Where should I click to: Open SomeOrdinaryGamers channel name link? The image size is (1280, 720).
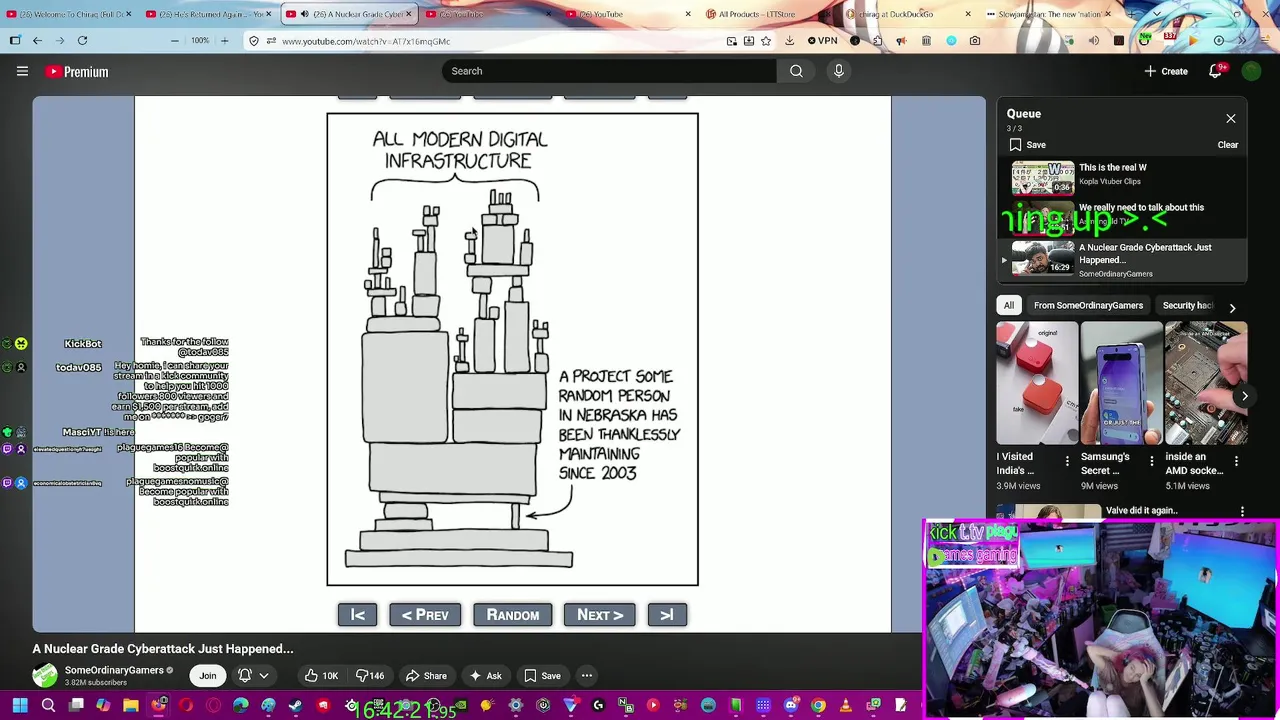[x=114, y=670]
